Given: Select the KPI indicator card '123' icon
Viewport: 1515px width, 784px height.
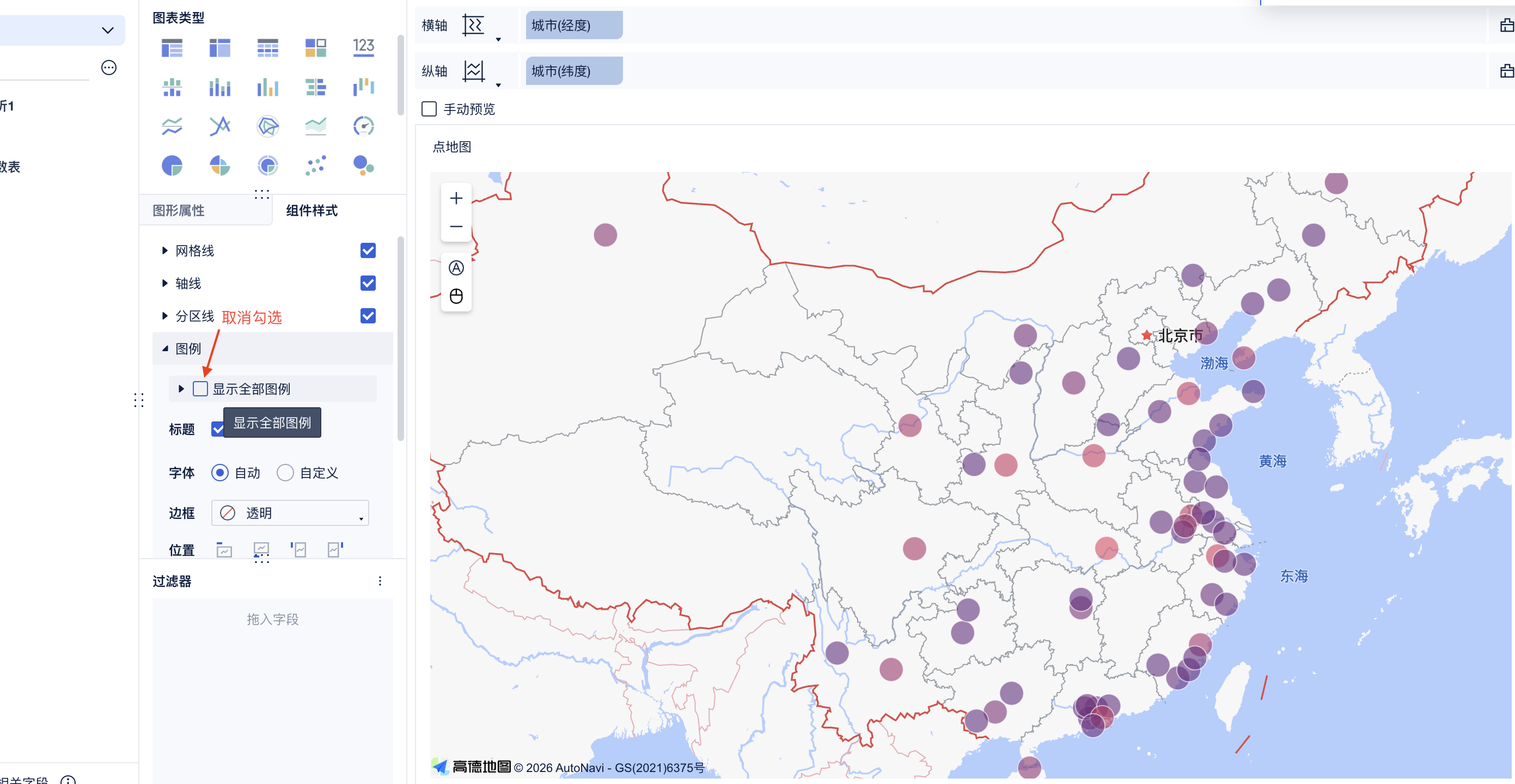Looking at the screenshot, I should point(363,47).
